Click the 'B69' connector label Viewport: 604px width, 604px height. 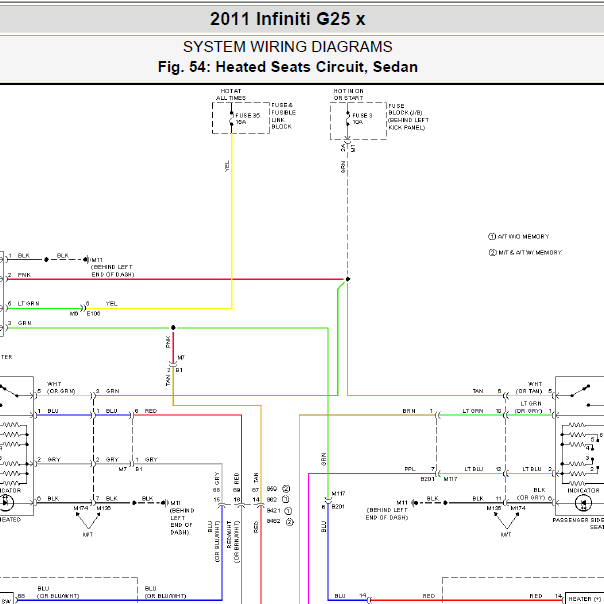(272, 488)
